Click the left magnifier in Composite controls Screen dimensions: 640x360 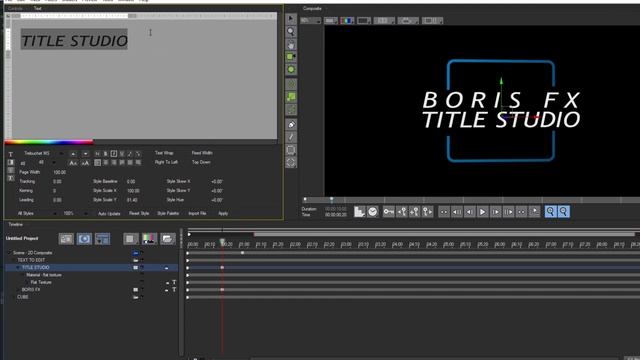pyautogui.click(x=550, y=211)
